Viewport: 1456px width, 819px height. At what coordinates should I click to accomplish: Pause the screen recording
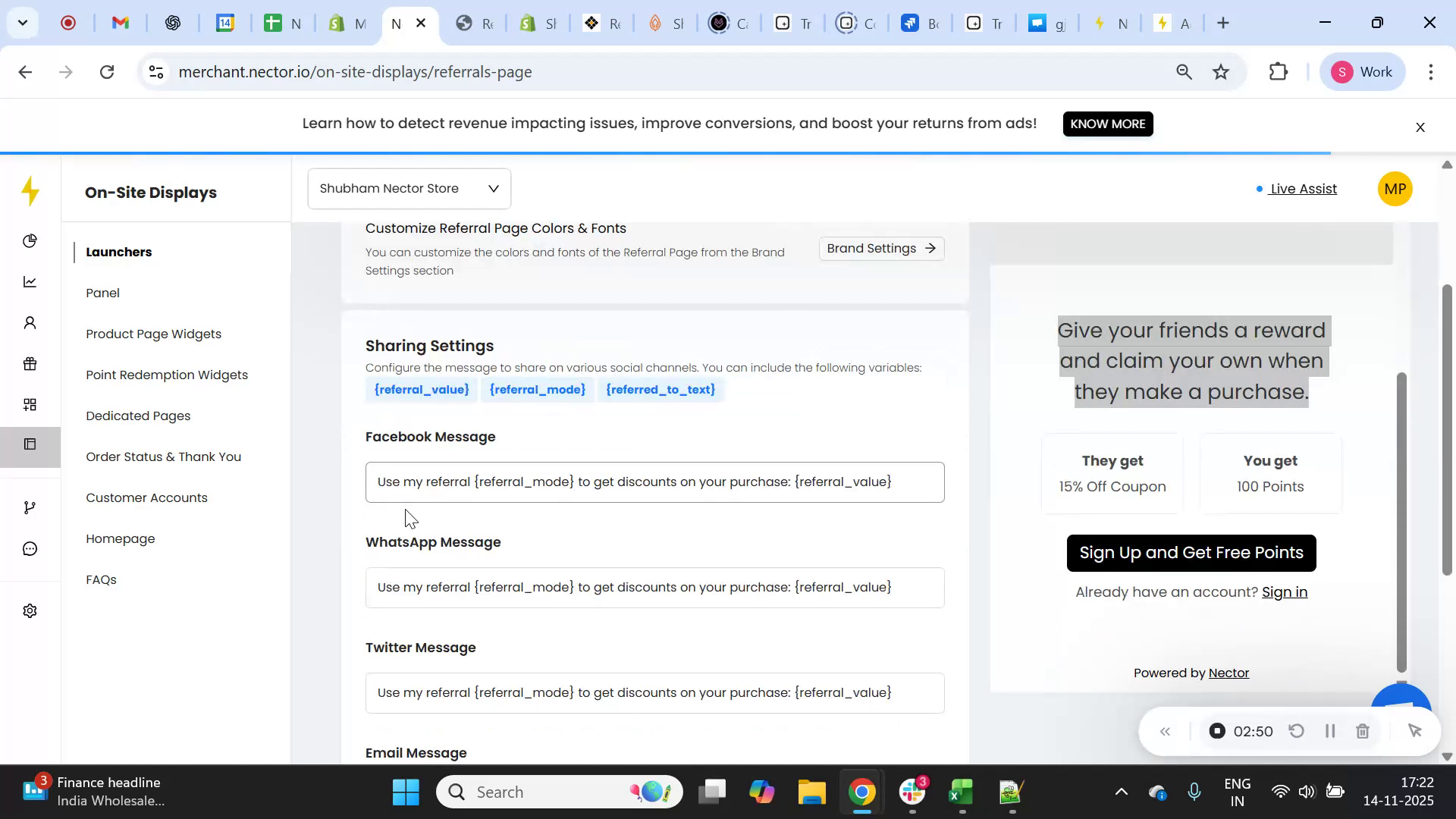click(1329, 730)
